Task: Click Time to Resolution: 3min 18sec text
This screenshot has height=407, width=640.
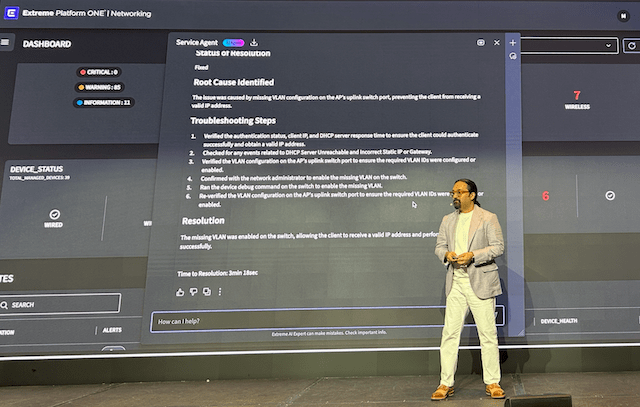Action: 217,273
